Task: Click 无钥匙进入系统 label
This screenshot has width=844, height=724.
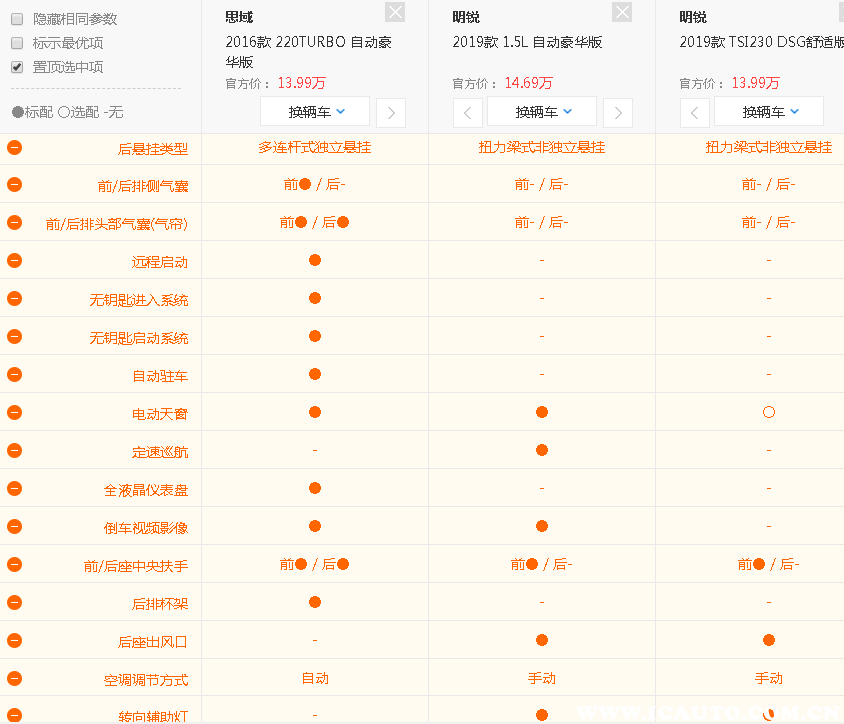Action: point(139,300)
